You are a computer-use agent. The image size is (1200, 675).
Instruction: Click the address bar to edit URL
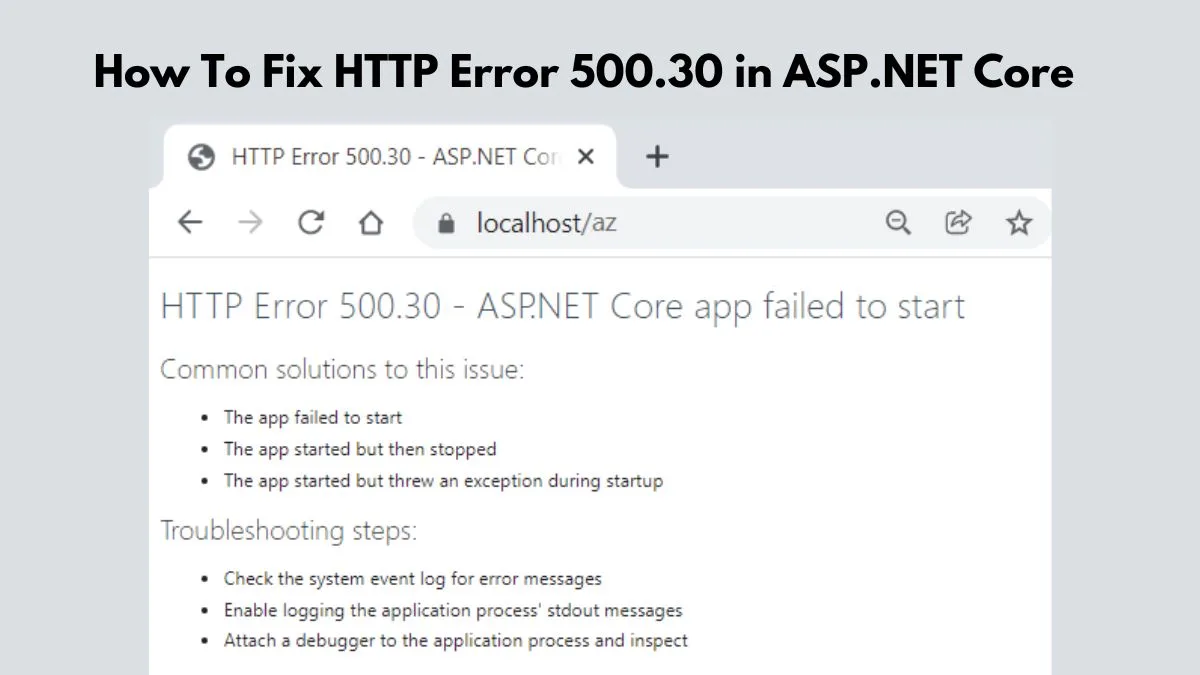click(x=700, y=222)
